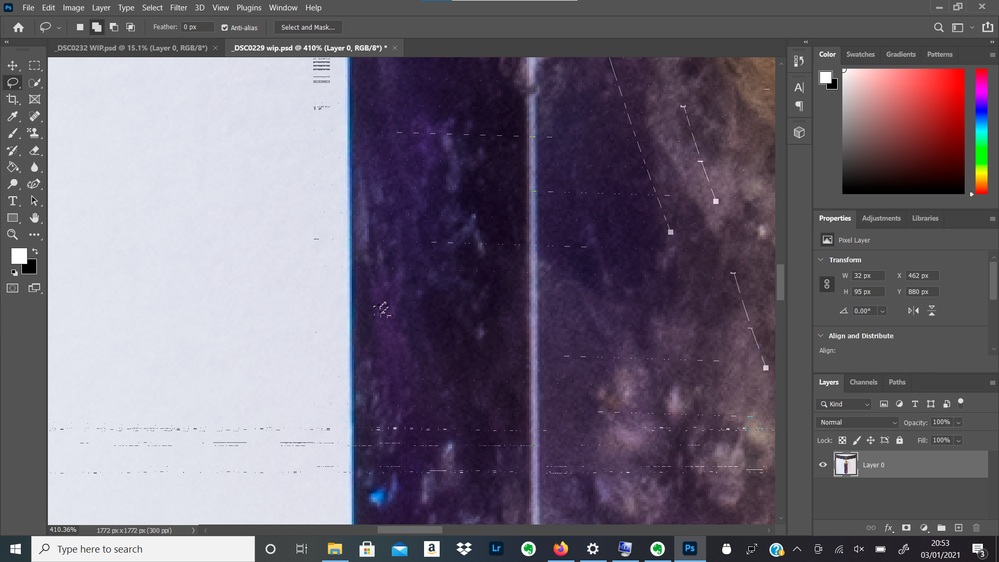The image size is (999, 562).
Task: Select the Frame tool
Action: pos(34,99)
